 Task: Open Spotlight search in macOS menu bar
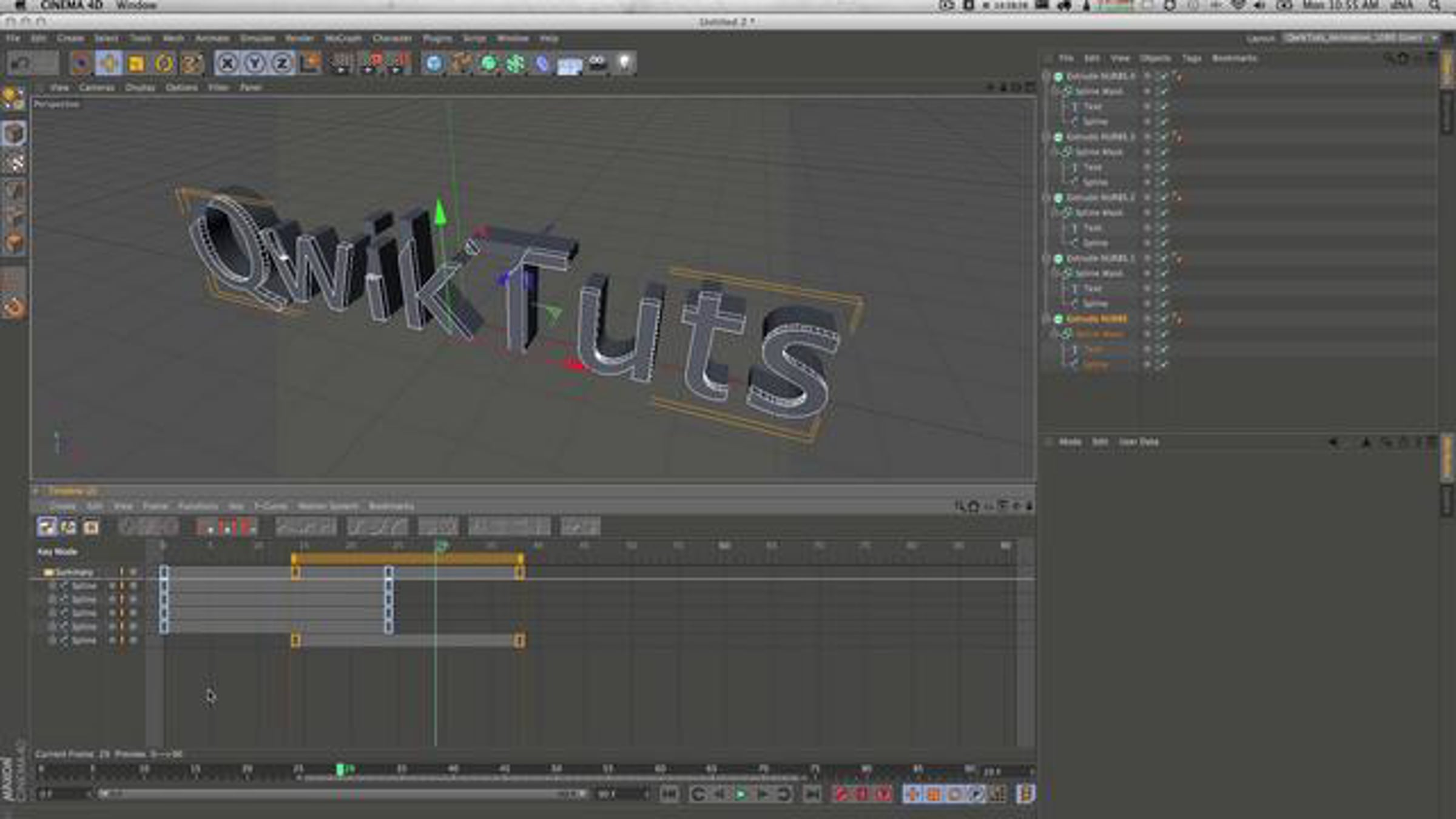pos(1434,5)
